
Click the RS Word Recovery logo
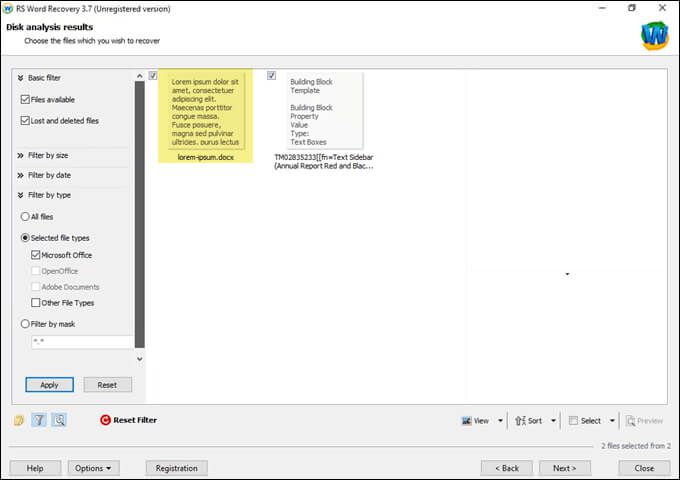[655, 36]
